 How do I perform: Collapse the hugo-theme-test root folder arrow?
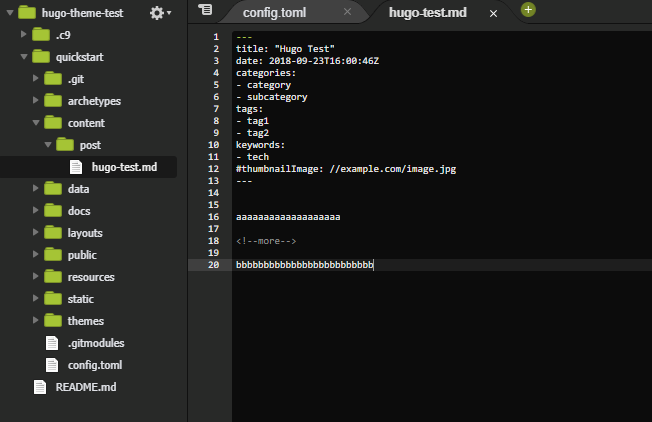tap(10, 13)
